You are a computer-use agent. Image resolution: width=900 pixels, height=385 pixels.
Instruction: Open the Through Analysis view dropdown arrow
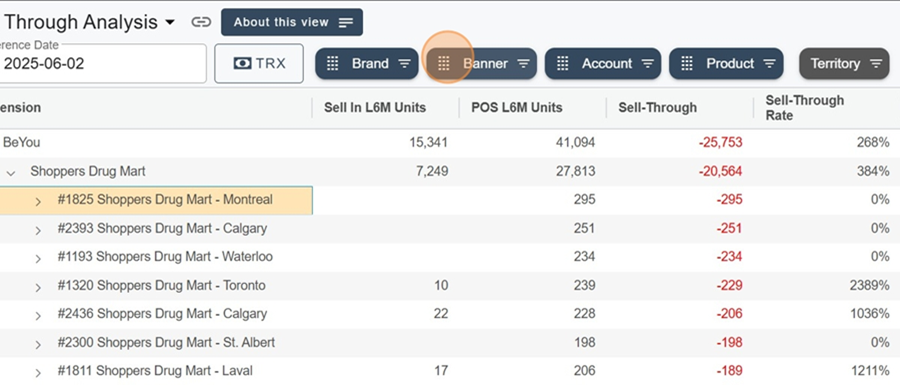tap(169, 23)
